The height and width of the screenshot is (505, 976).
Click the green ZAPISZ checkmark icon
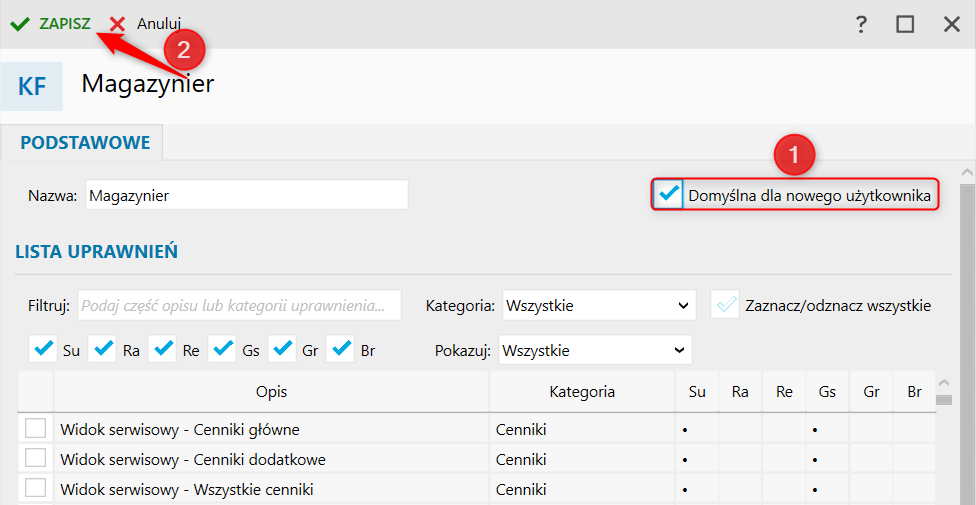20,23
